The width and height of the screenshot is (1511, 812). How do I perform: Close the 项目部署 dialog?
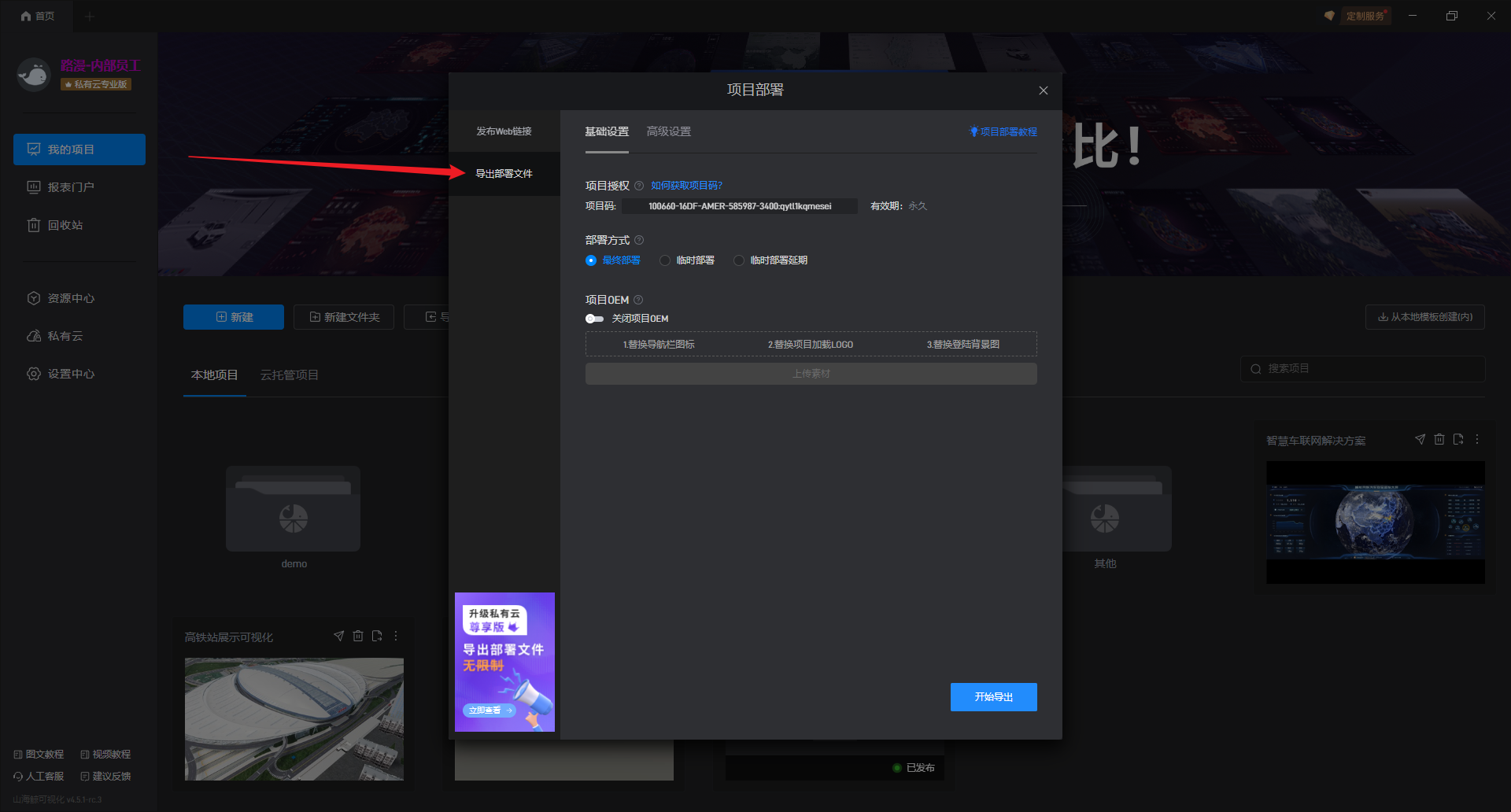[x=1044, y=90]
